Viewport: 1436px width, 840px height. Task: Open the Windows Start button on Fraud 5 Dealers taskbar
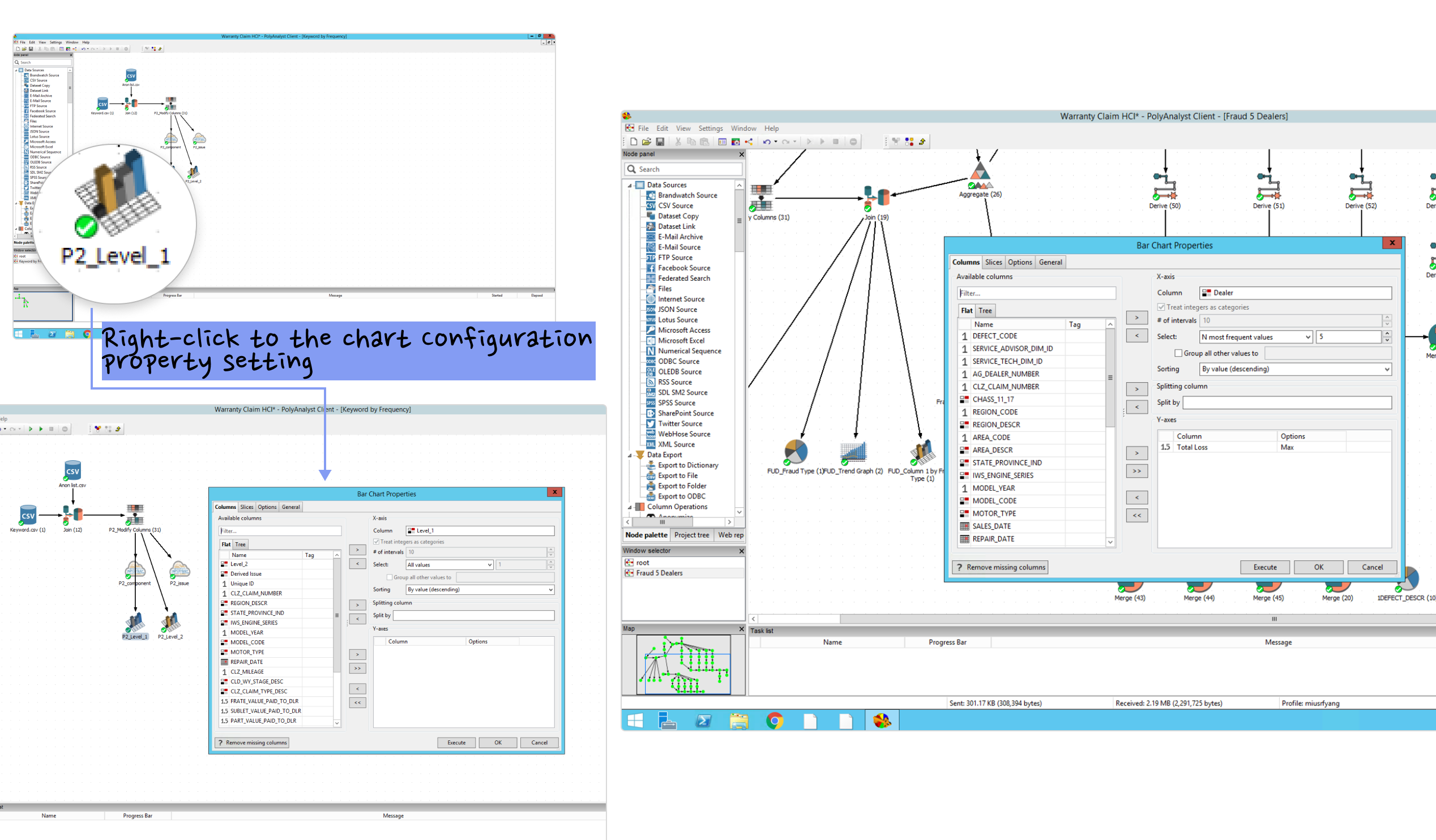pos(635,721)
